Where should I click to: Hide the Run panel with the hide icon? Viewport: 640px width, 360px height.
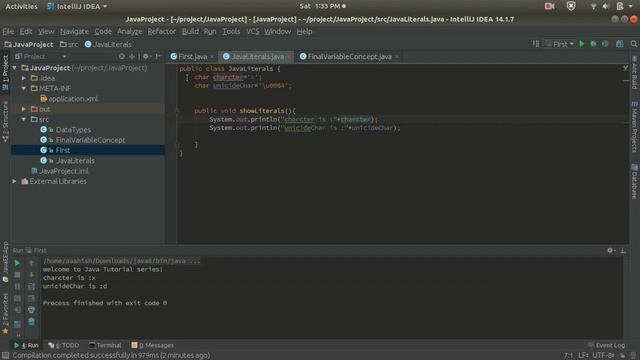tap(623, 251)
